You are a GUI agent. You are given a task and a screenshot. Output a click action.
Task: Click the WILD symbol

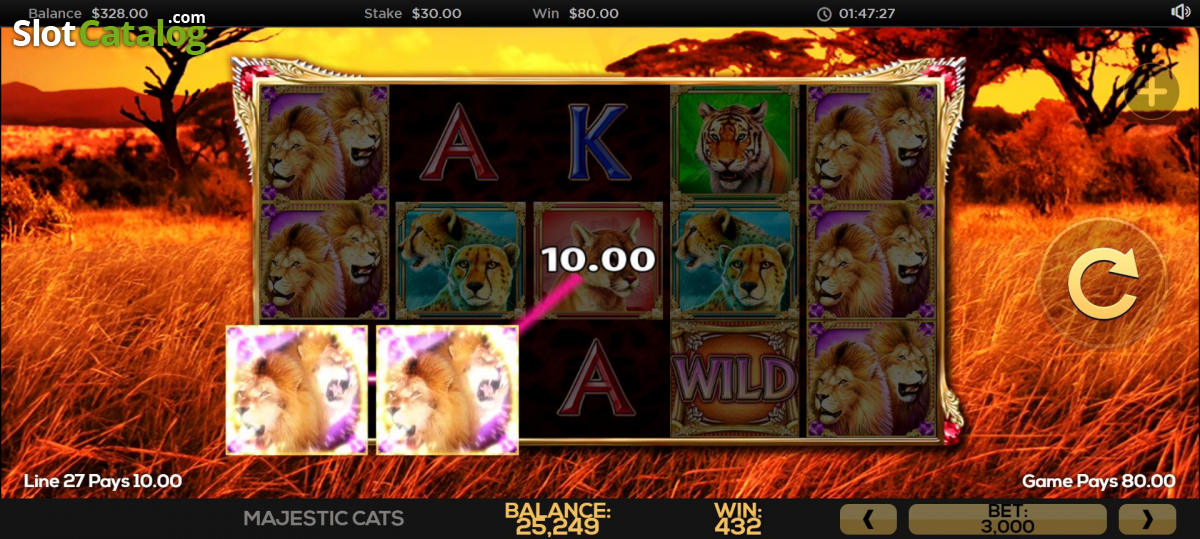click(735, 380)
